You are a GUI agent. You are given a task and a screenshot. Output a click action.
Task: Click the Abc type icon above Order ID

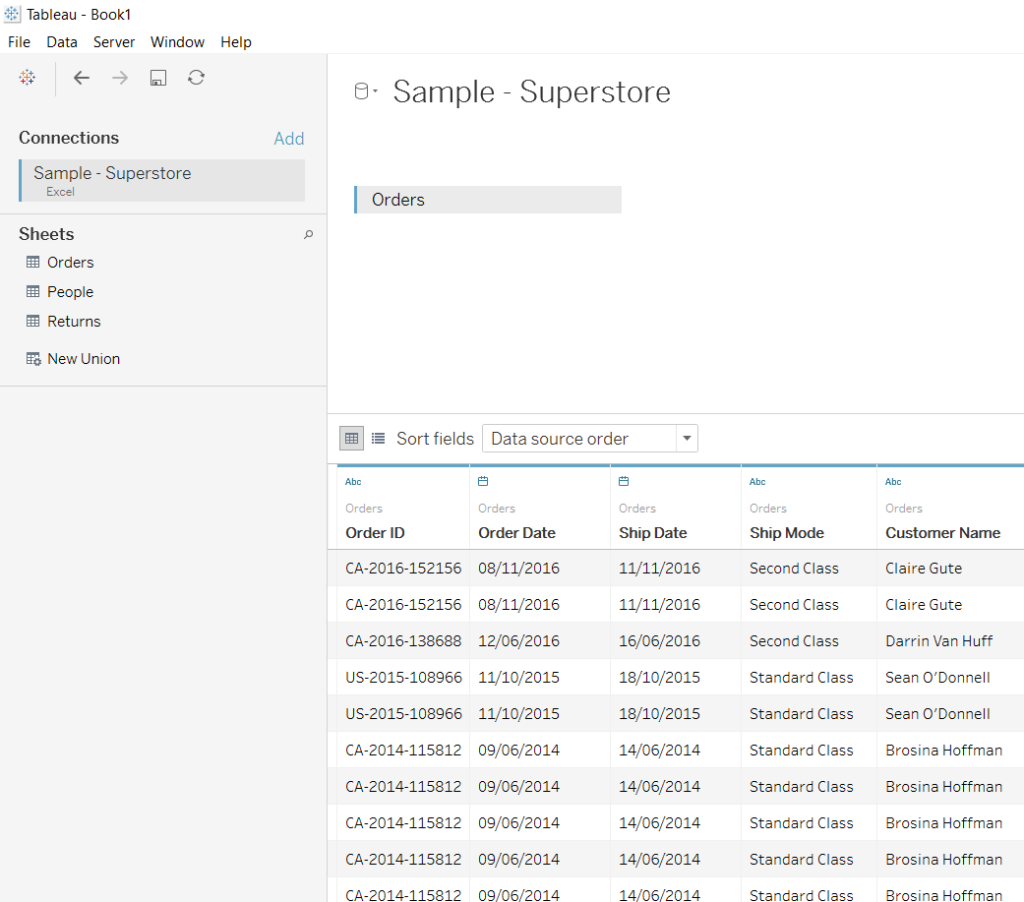coord(353,482)
